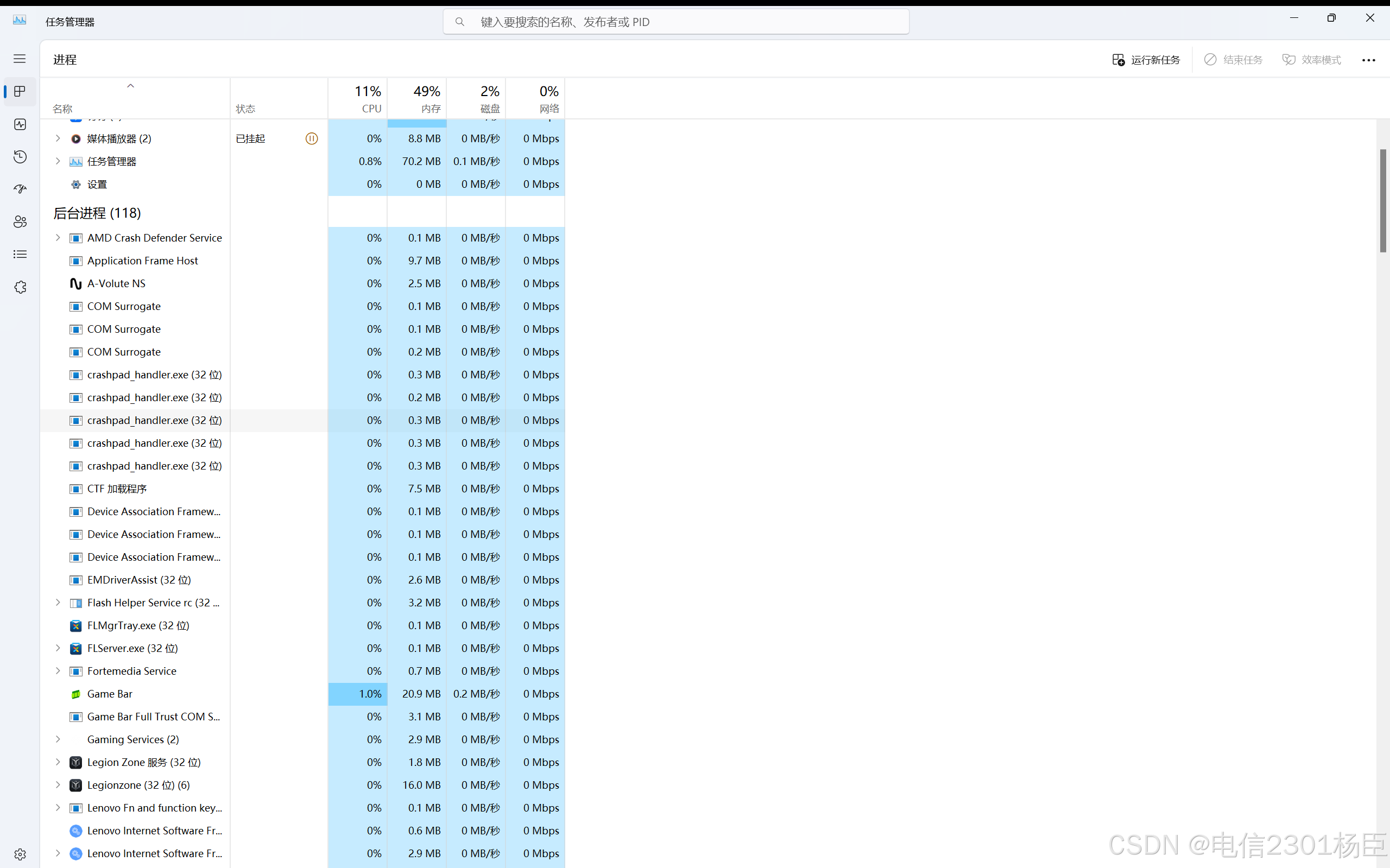The height and width of the screenshot is (868, 1390).
Task: Expand the Legionzone (32 位) group
Action: (58, 785)
